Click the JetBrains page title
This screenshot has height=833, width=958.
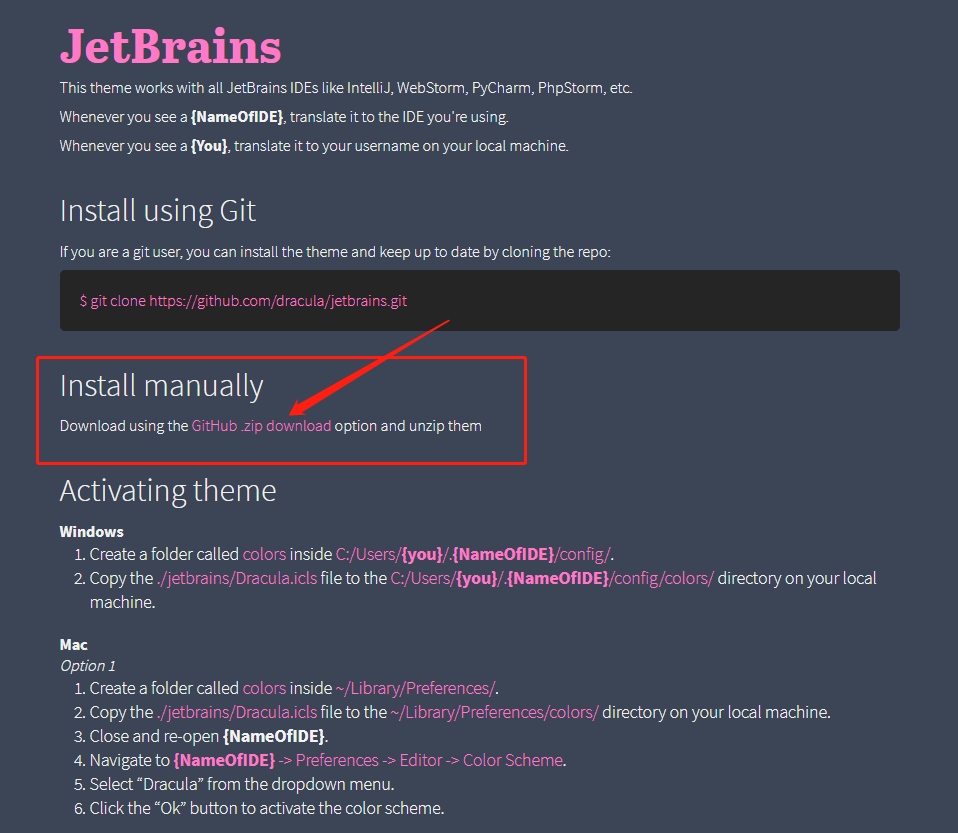coord(170,46)
